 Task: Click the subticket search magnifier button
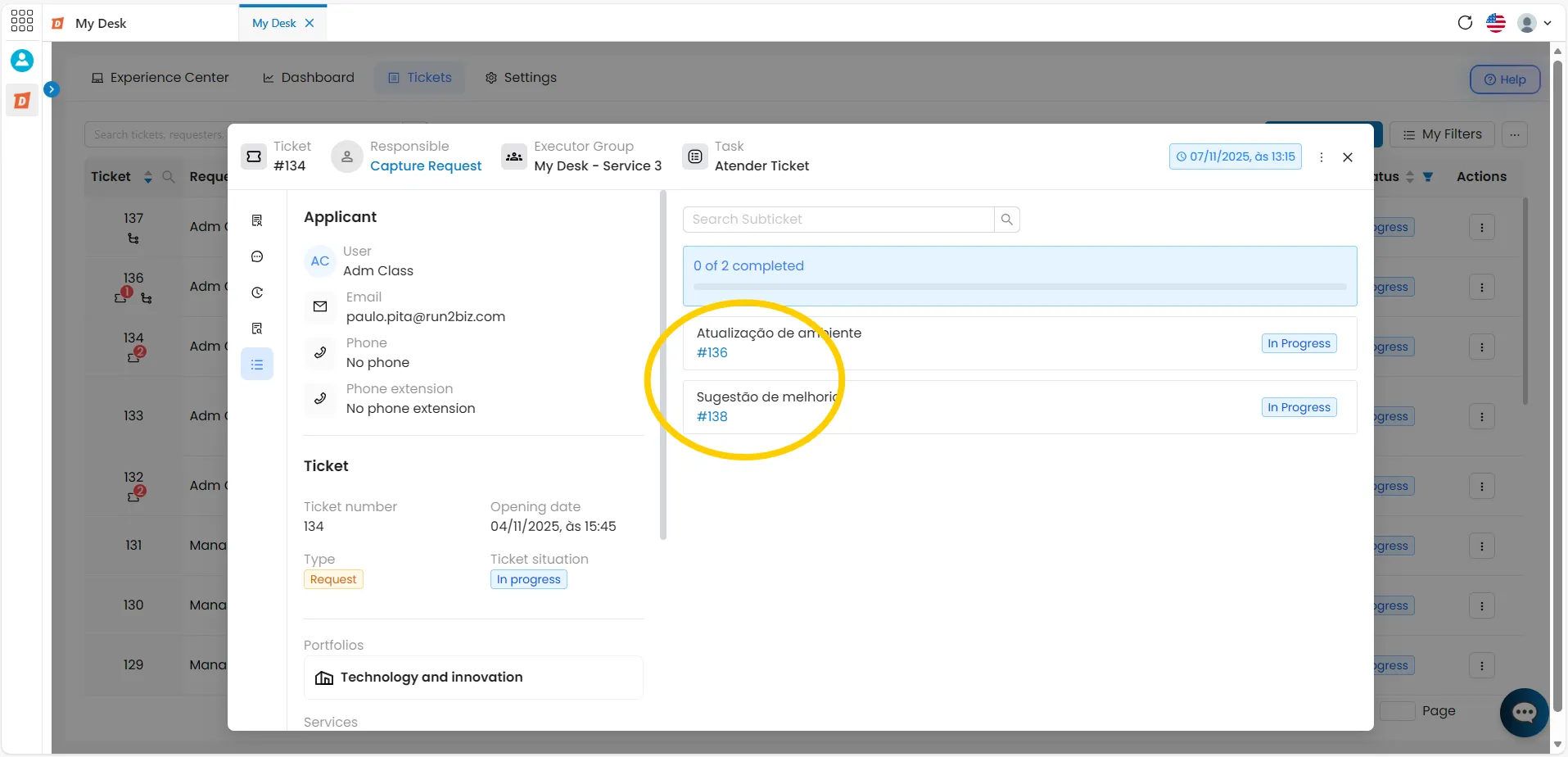point(1007,220)
